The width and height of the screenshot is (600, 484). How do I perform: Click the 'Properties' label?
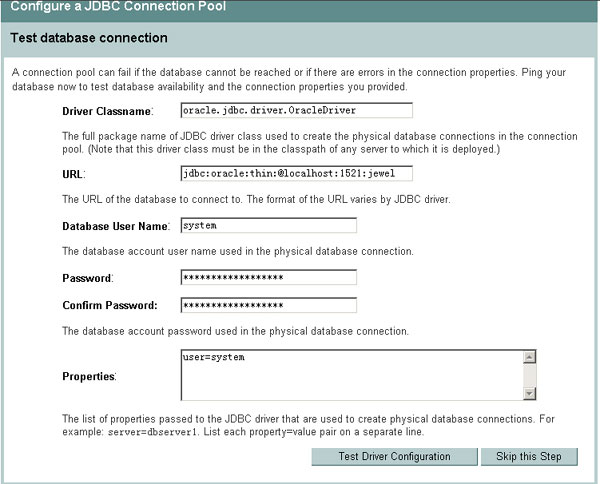coord(89,376)
